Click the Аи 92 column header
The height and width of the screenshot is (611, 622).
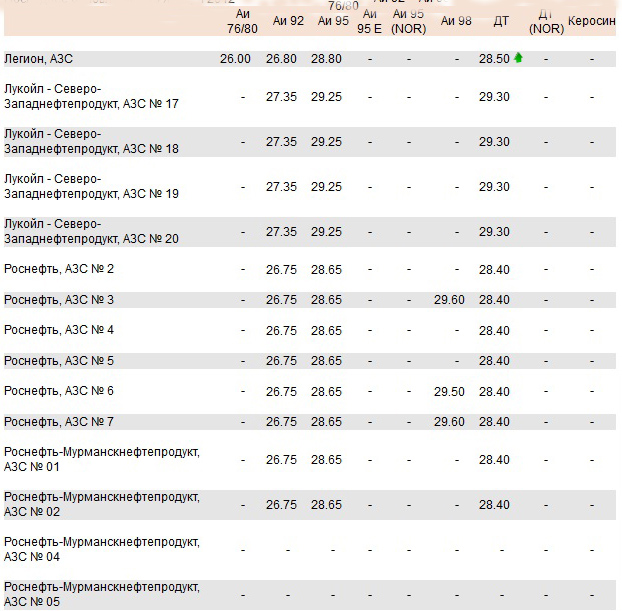284,20
